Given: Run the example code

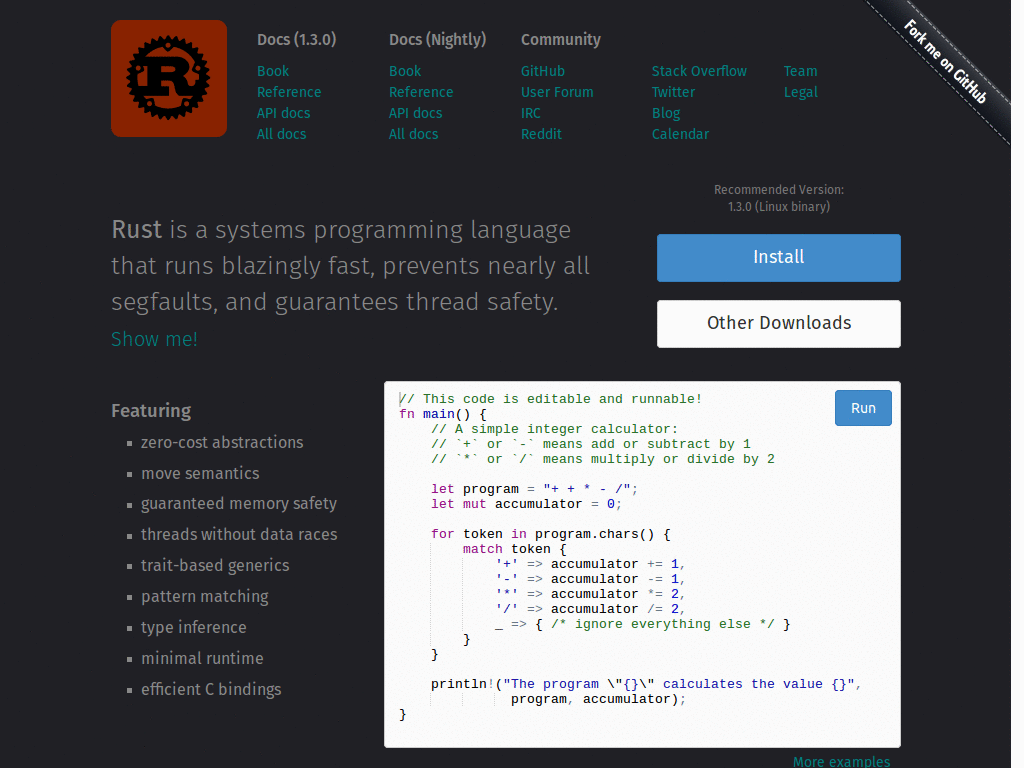Looking at the screenshot, I should (x=862, y=408).
